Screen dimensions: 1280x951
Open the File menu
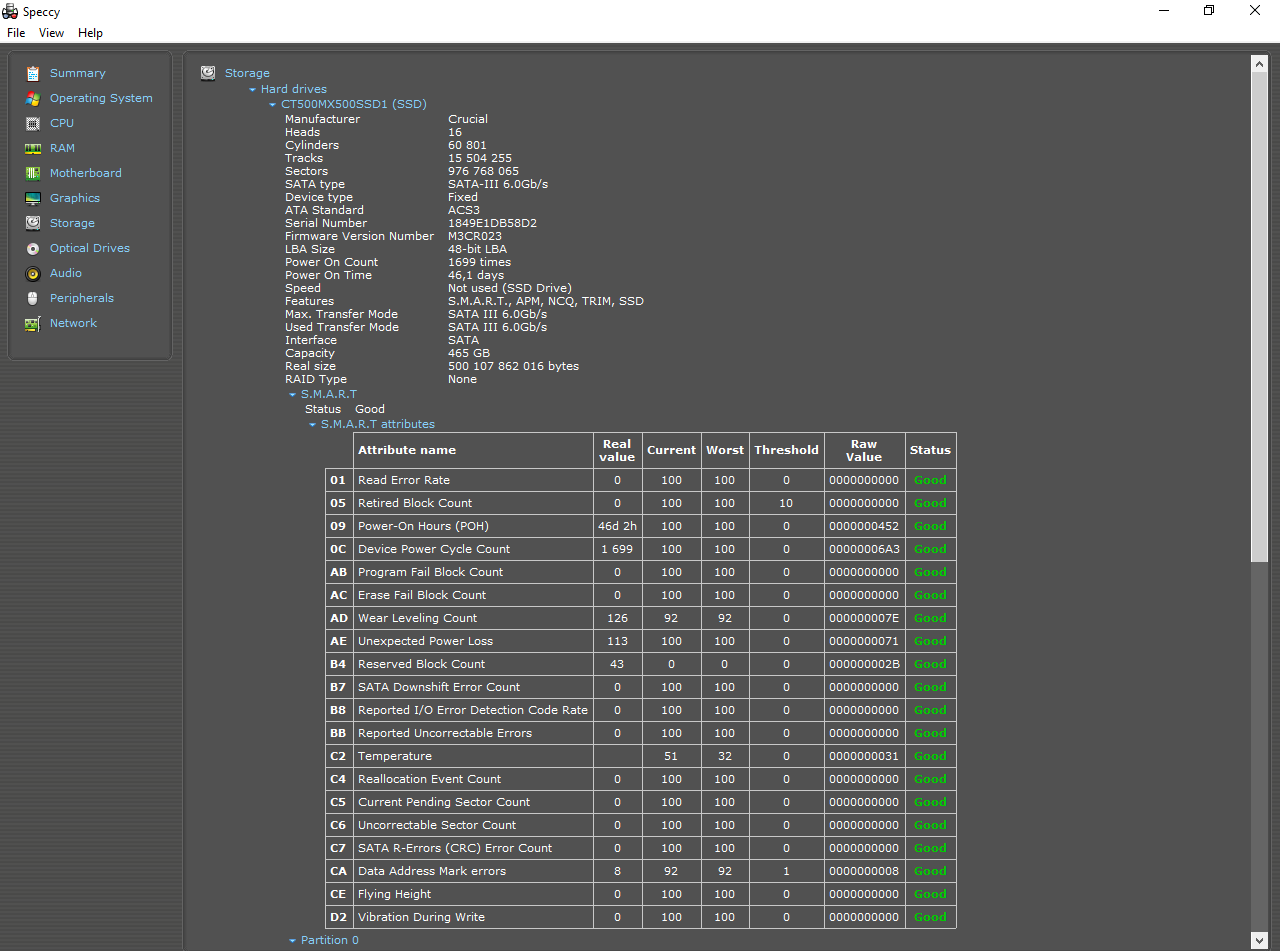tap(16, 33)
